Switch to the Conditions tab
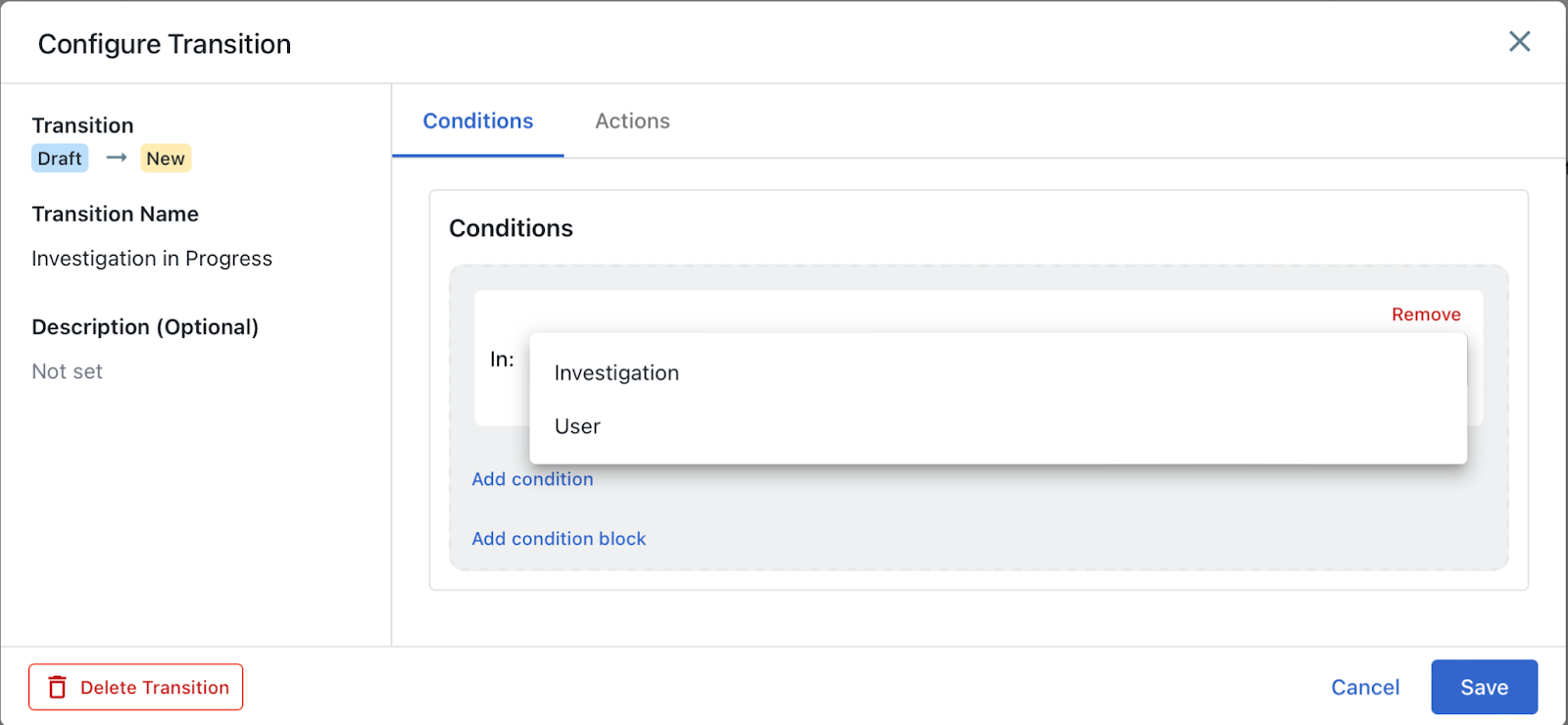This screenshot has width=1568, height=725. coord(478,121)
